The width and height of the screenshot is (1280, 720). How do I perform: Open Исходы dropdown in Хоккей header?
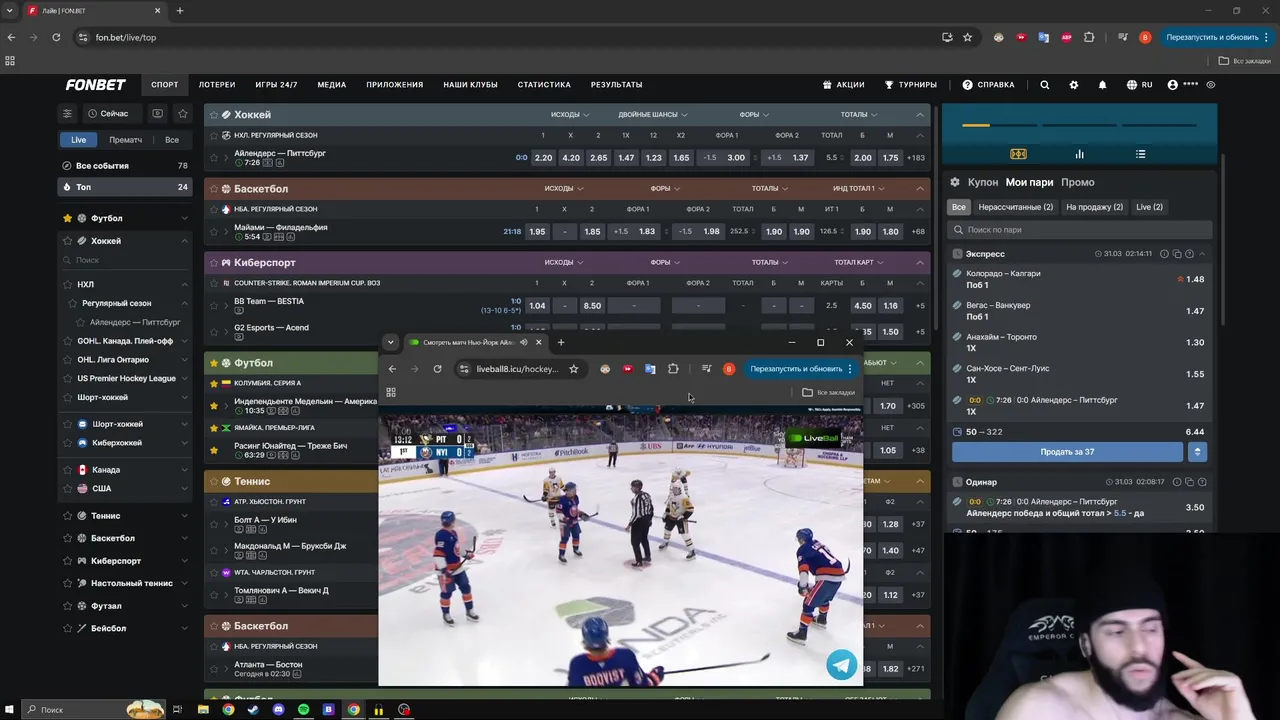pos(570,115)
